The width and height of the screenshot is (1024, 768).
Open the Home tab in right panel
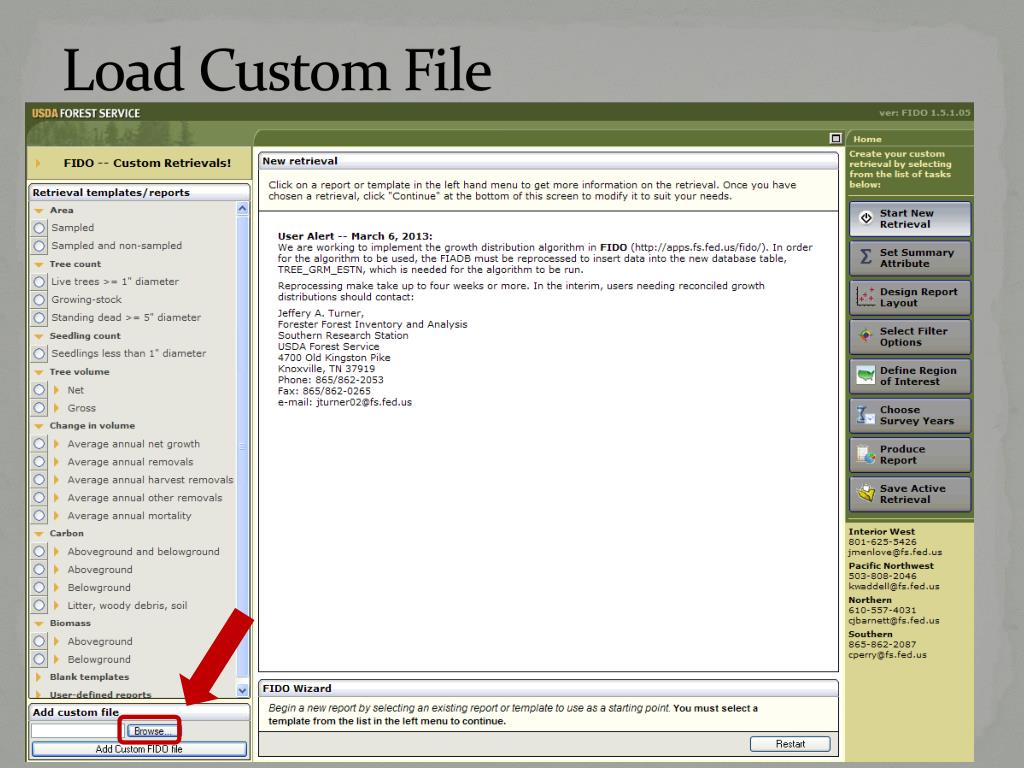coord(867,139)
